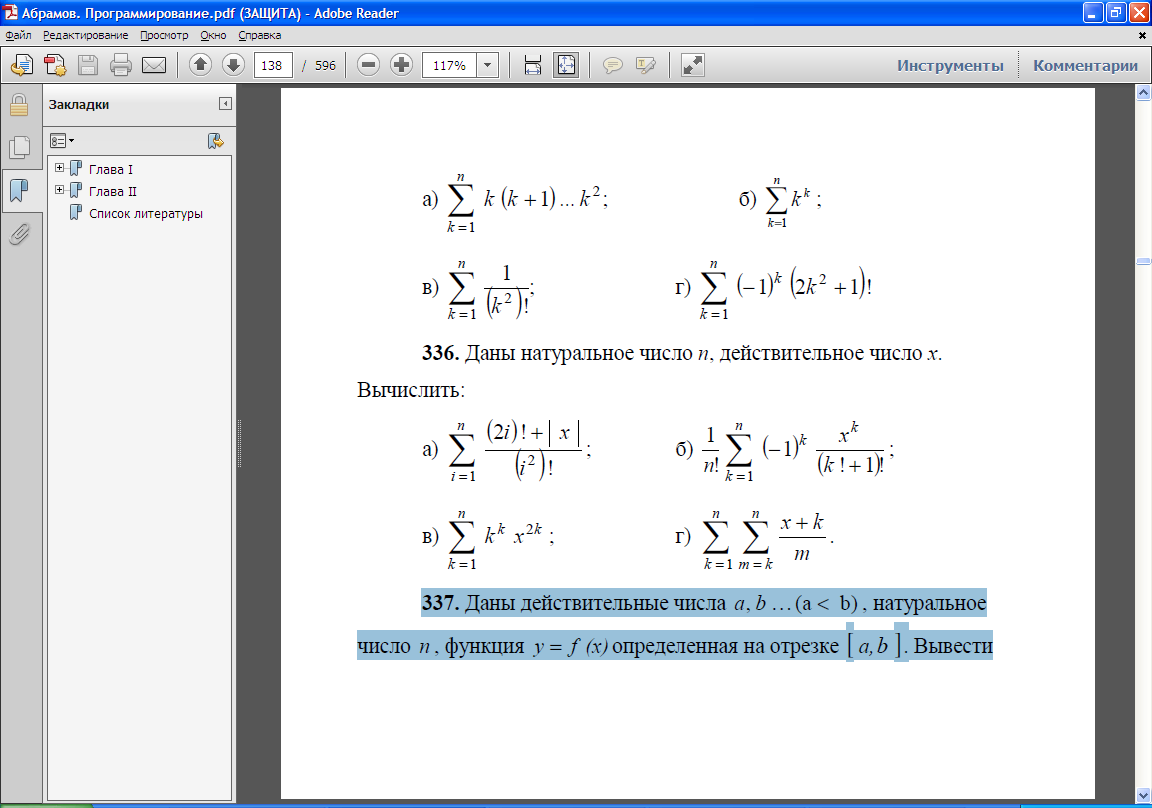The image size is (1152, 808).
Task: Go to next page with down arrow
Action: coord(233,65)
